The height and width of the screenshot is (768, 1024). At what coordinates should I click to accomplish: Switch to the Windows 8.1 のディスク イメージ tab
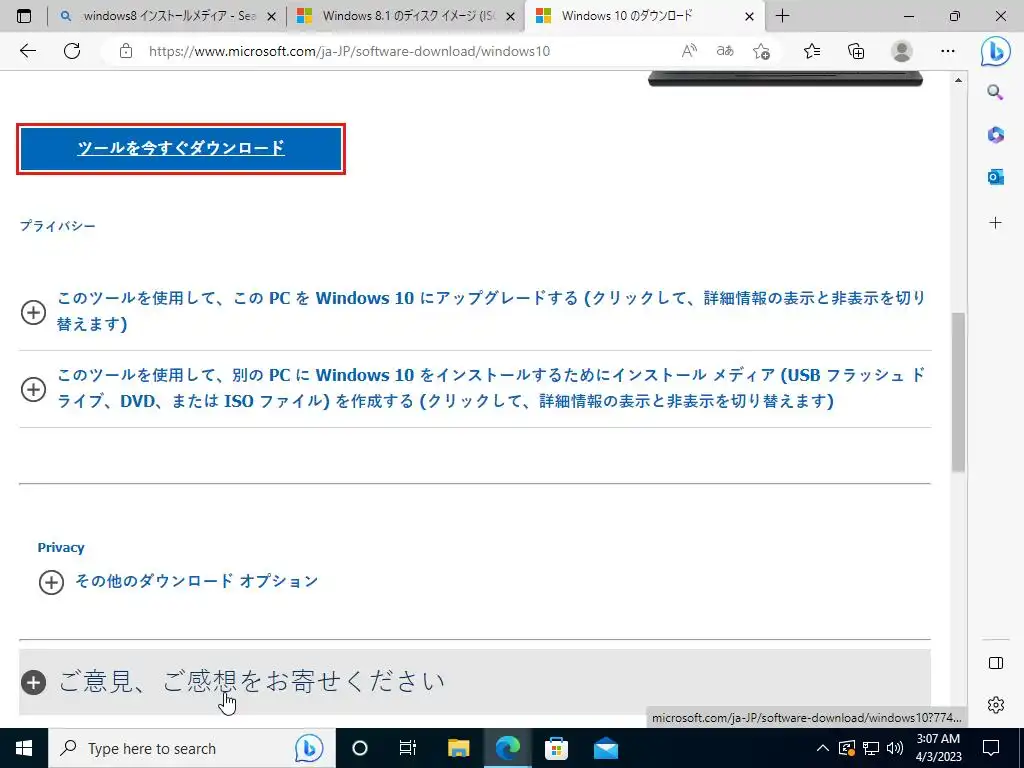point(405,16)
